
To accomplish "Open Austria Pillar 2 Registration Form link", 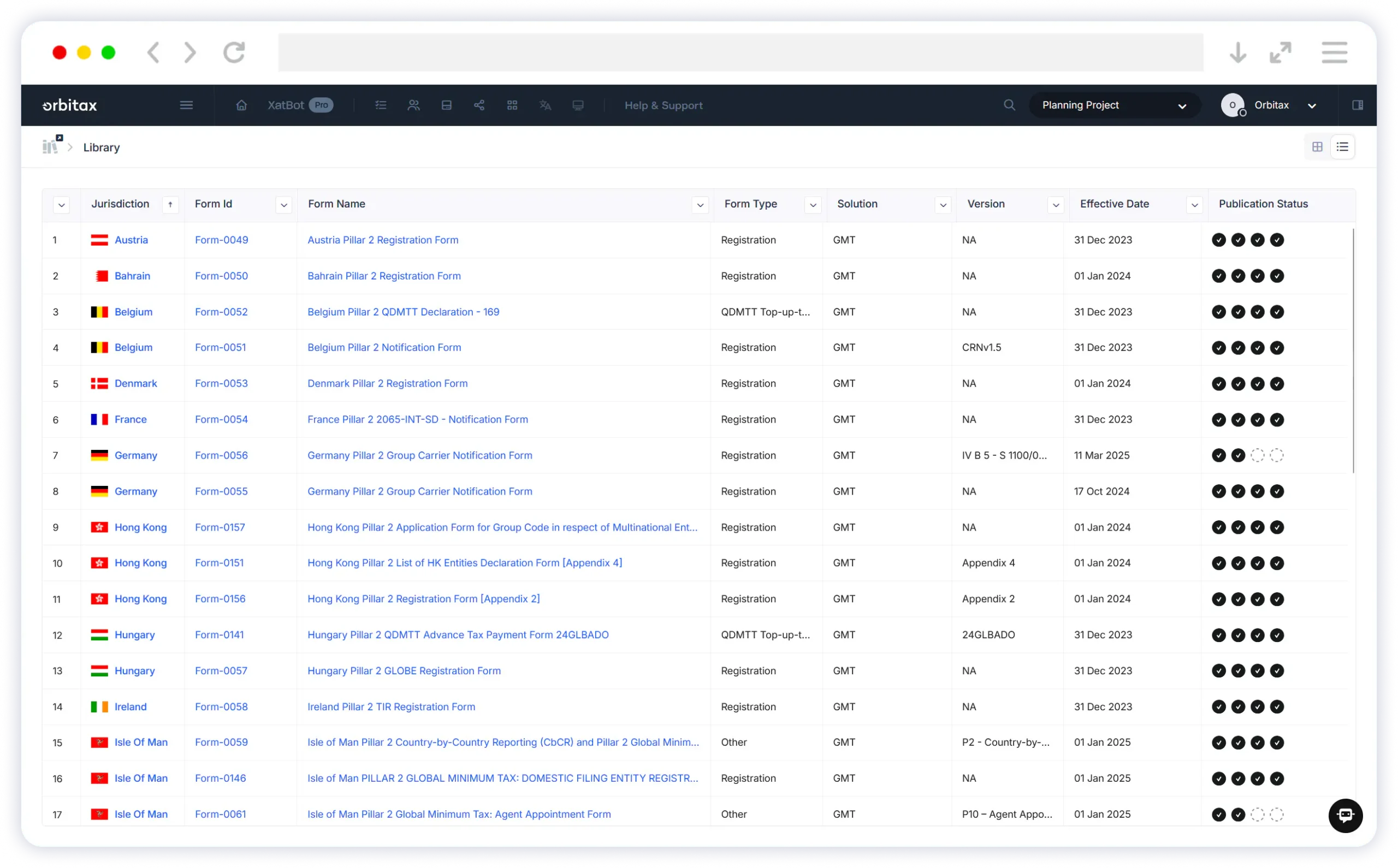I will pyautogui.click(x=383, y=240).
